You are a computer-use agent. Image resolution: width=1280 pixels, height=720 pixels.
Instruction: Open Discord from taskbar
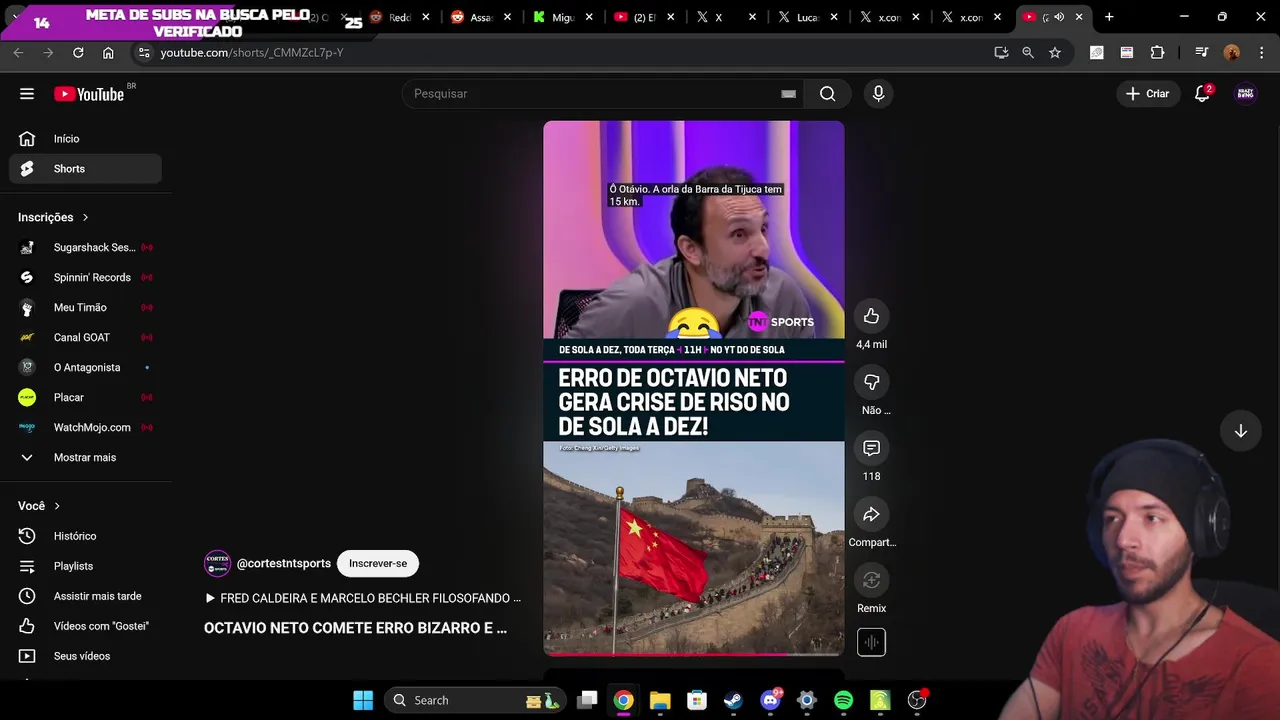[x=770, y=700]
